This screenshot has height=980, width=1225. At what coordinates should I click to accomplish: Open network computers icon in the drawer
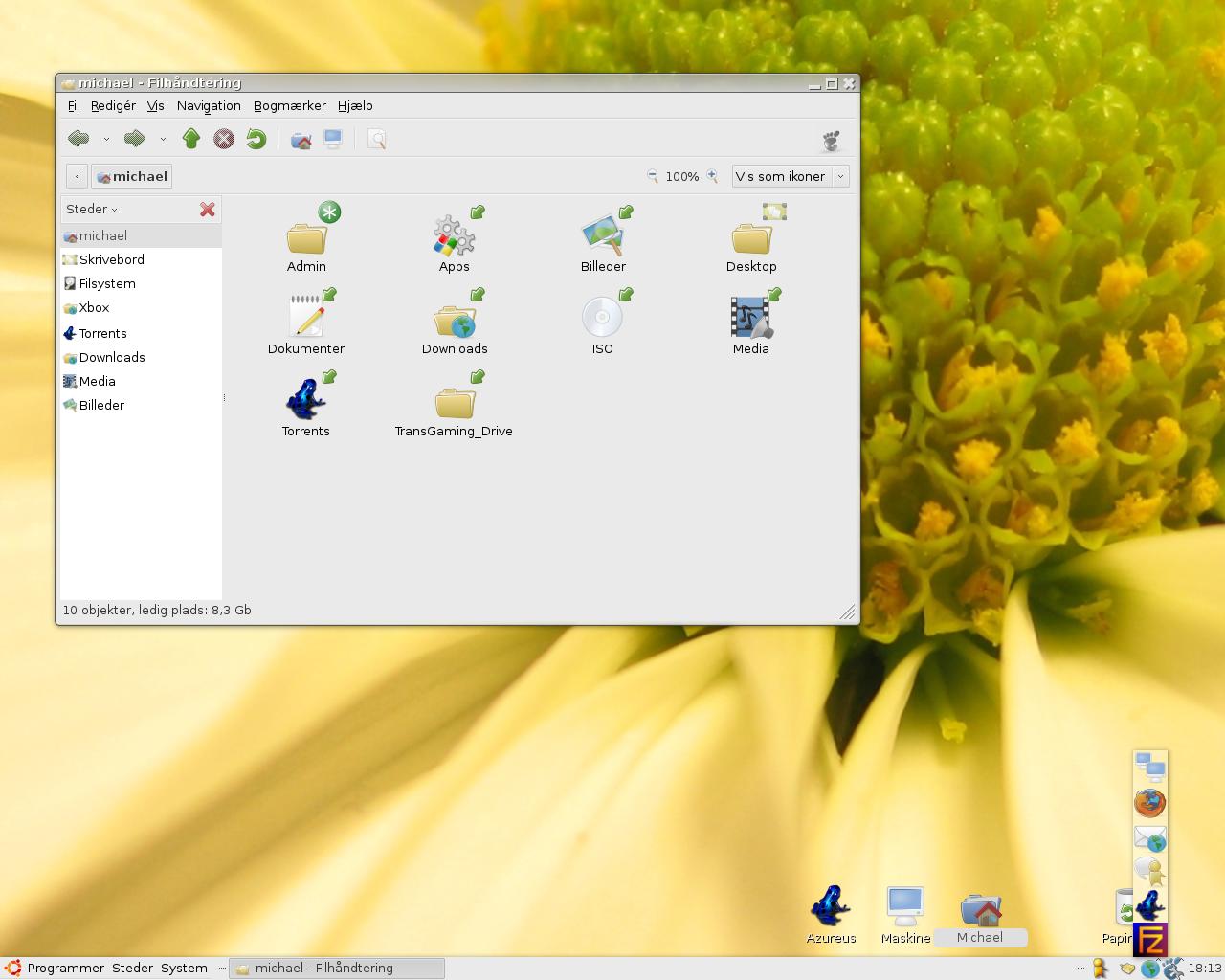pos(1150,767)
